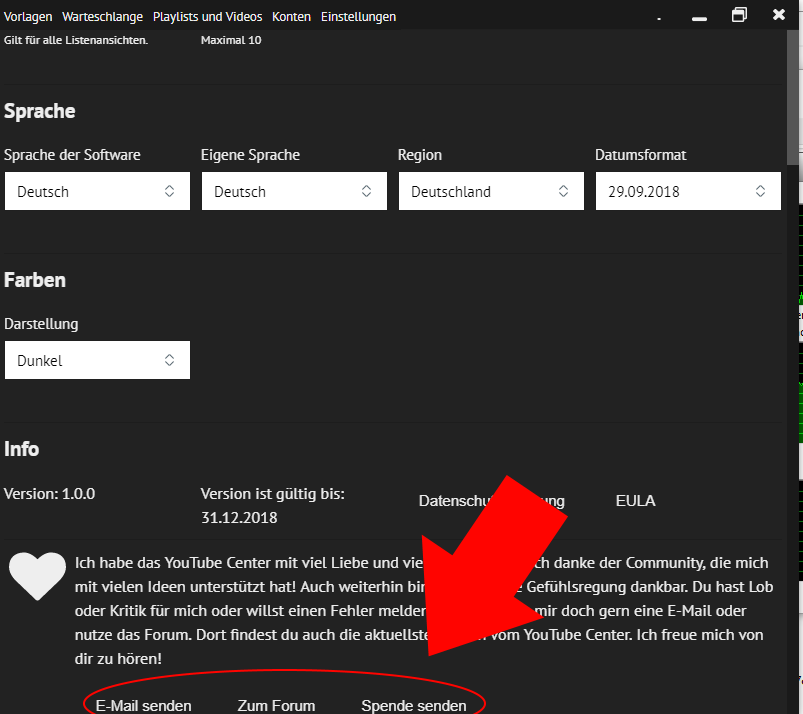Follow the Zum Forum link
This screenshot has height=714, width=803.
pyautogui.click(x=276, y=705)
